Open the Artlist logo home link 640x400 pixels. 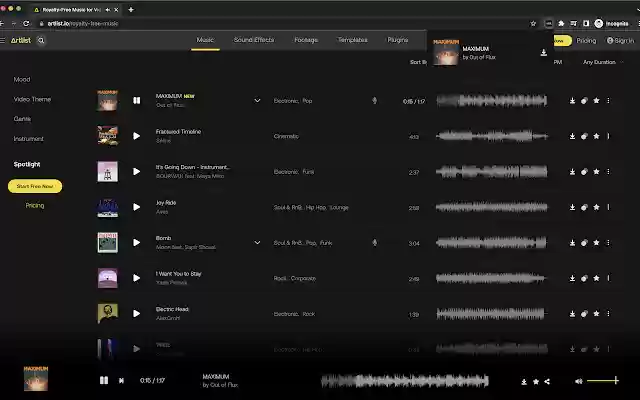(21, 40)
